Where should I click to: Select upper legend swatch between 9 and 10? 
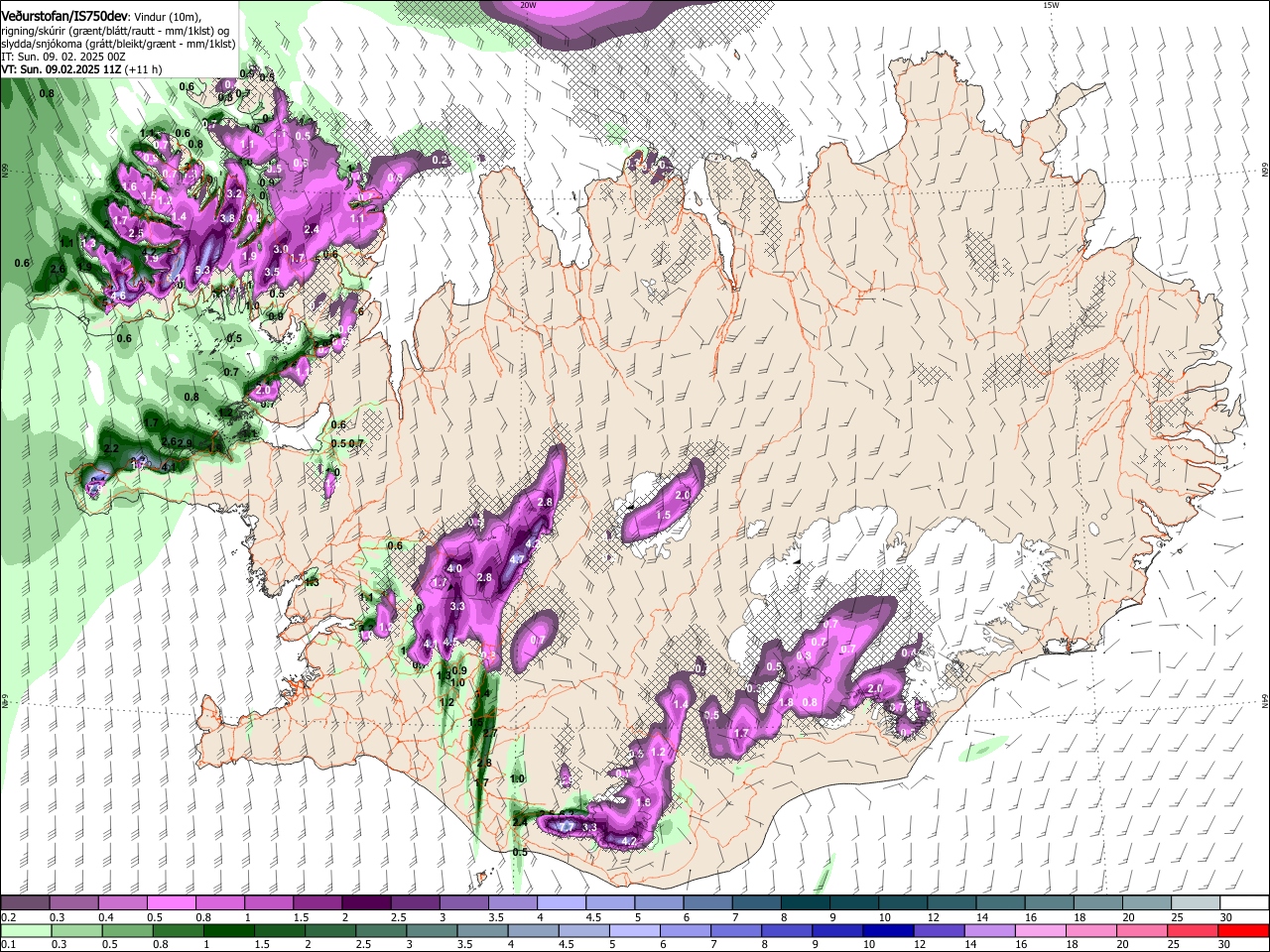852,903
